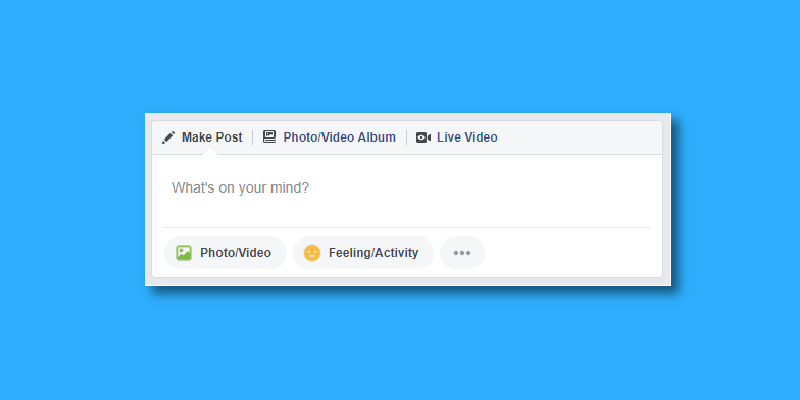Click separator between Make Post and Photo/Video Album
The width and height of the screenshot is (800, 400).
coord(253,138)
